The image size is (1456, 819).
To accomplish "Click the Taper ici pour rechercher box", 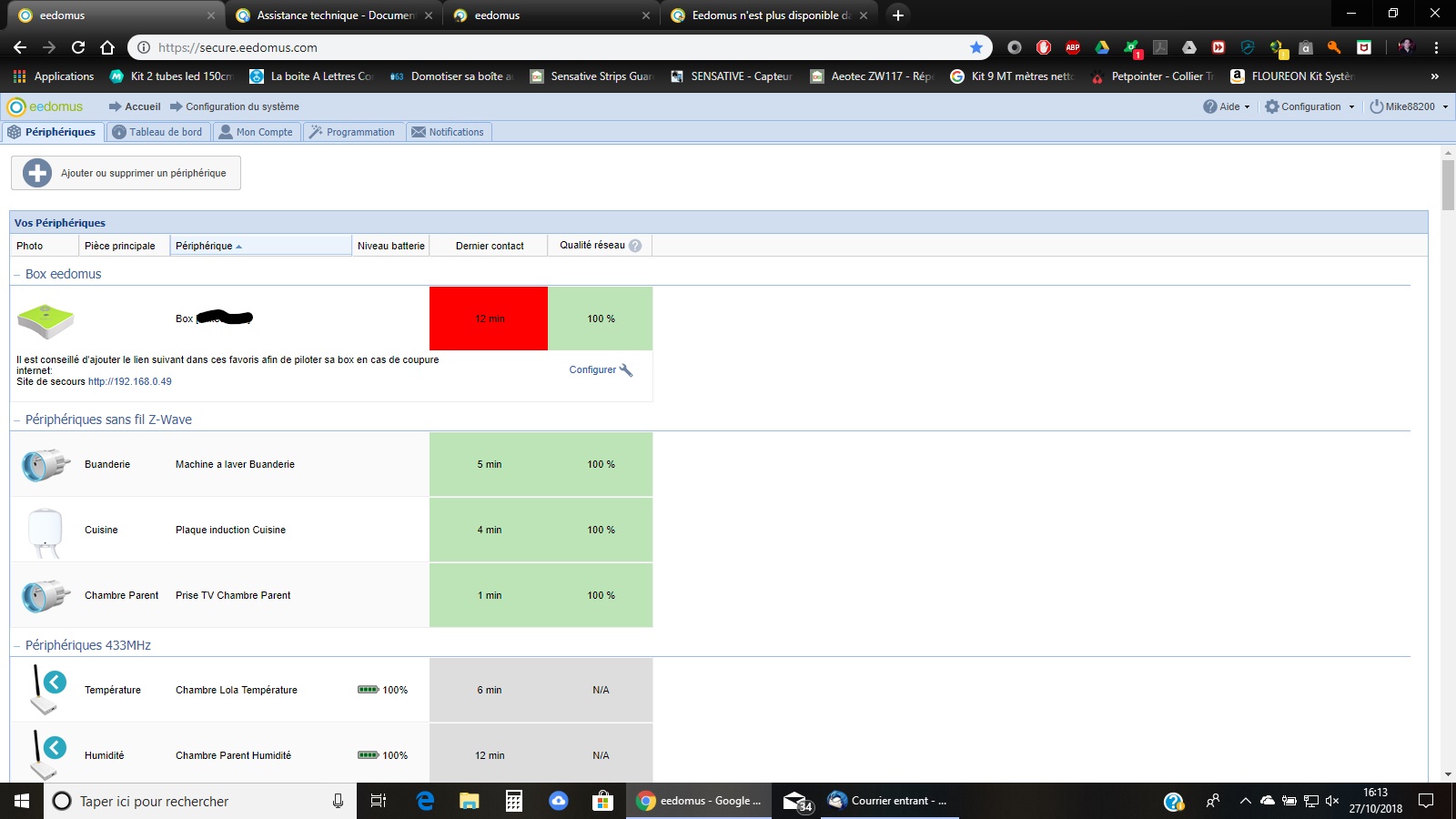I will pos(199,801).
